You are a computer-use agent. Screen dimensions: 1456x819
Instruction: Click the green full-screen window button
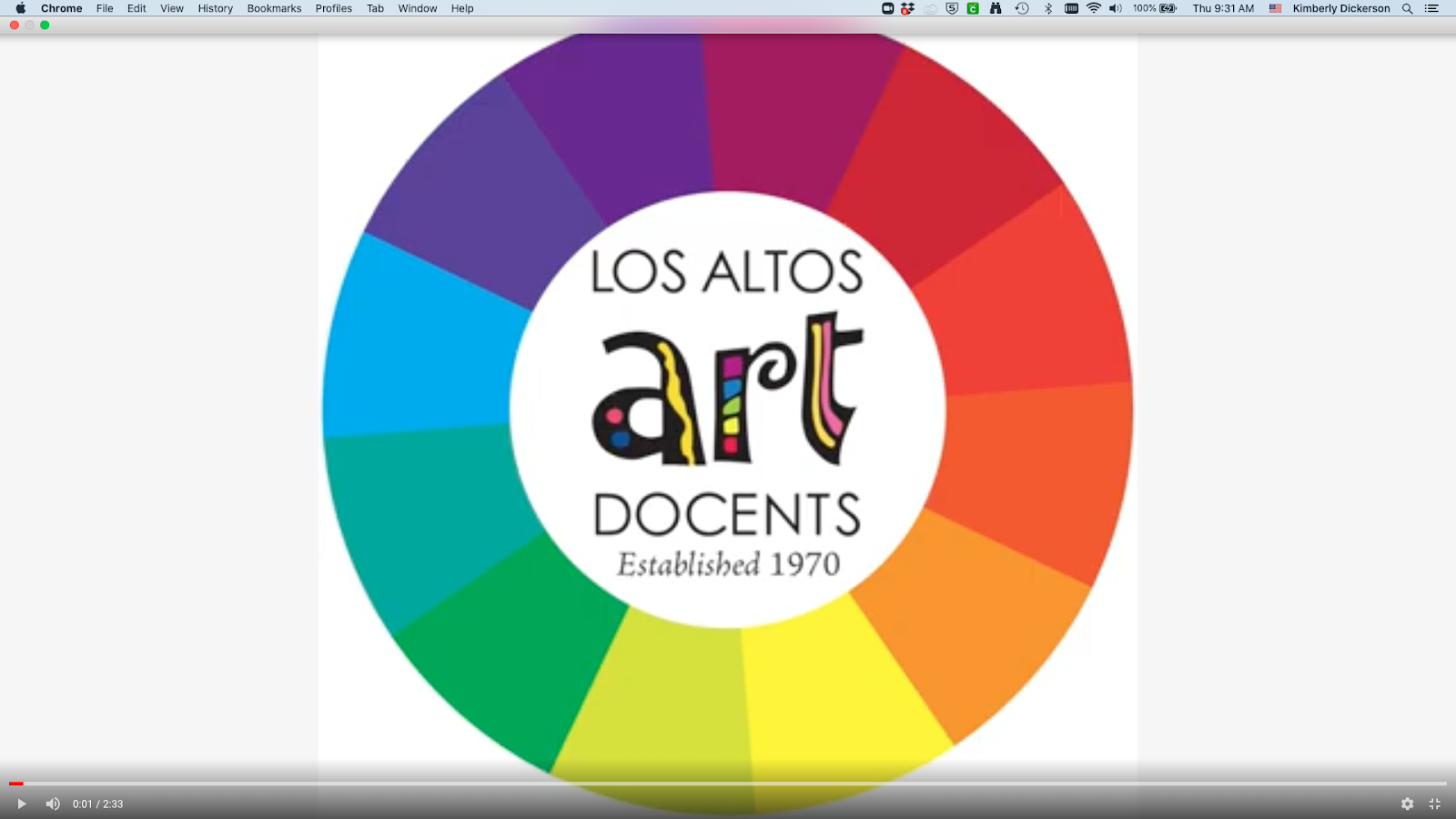(x=45, y=25)
